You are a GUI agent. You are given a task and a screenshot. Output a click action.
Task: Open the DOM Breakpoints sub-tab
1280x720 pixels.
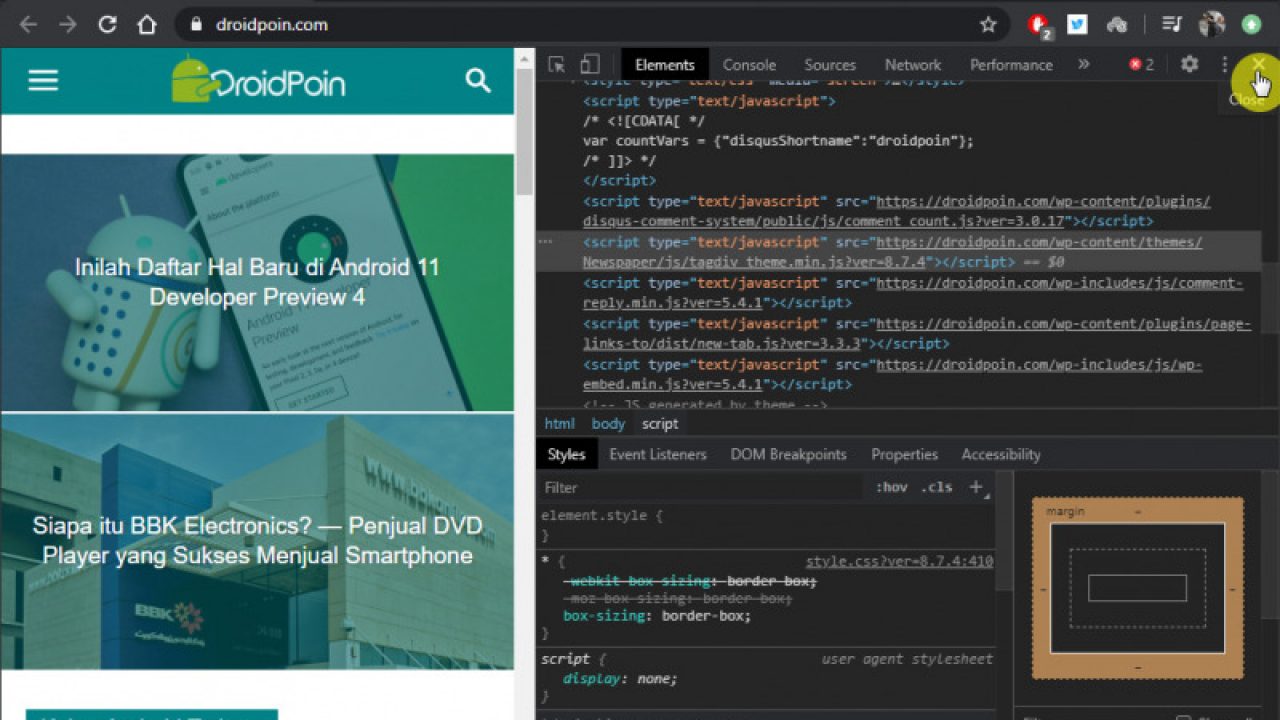[x=788, y=454]
